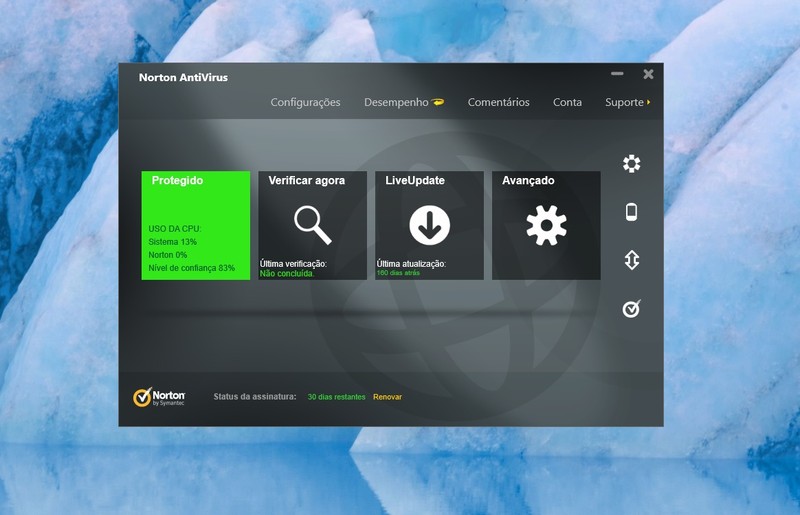This screenshot has height=515, width=800.
Task: Minimize the Norton AntiVirus window
Action: 617,74
